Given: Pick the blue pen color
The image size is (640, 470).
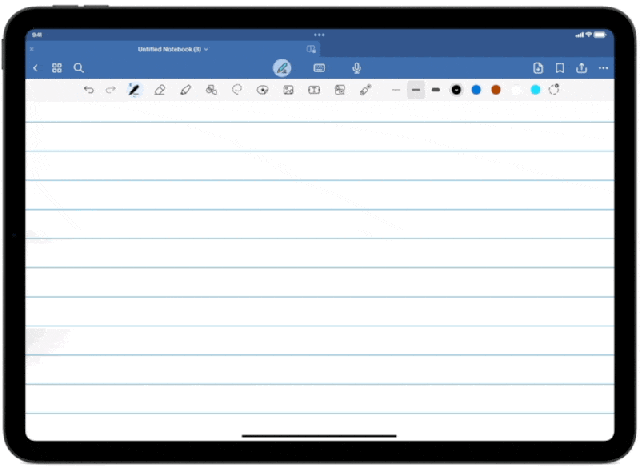Looking at the screenshot, I should tap(476, 90).
